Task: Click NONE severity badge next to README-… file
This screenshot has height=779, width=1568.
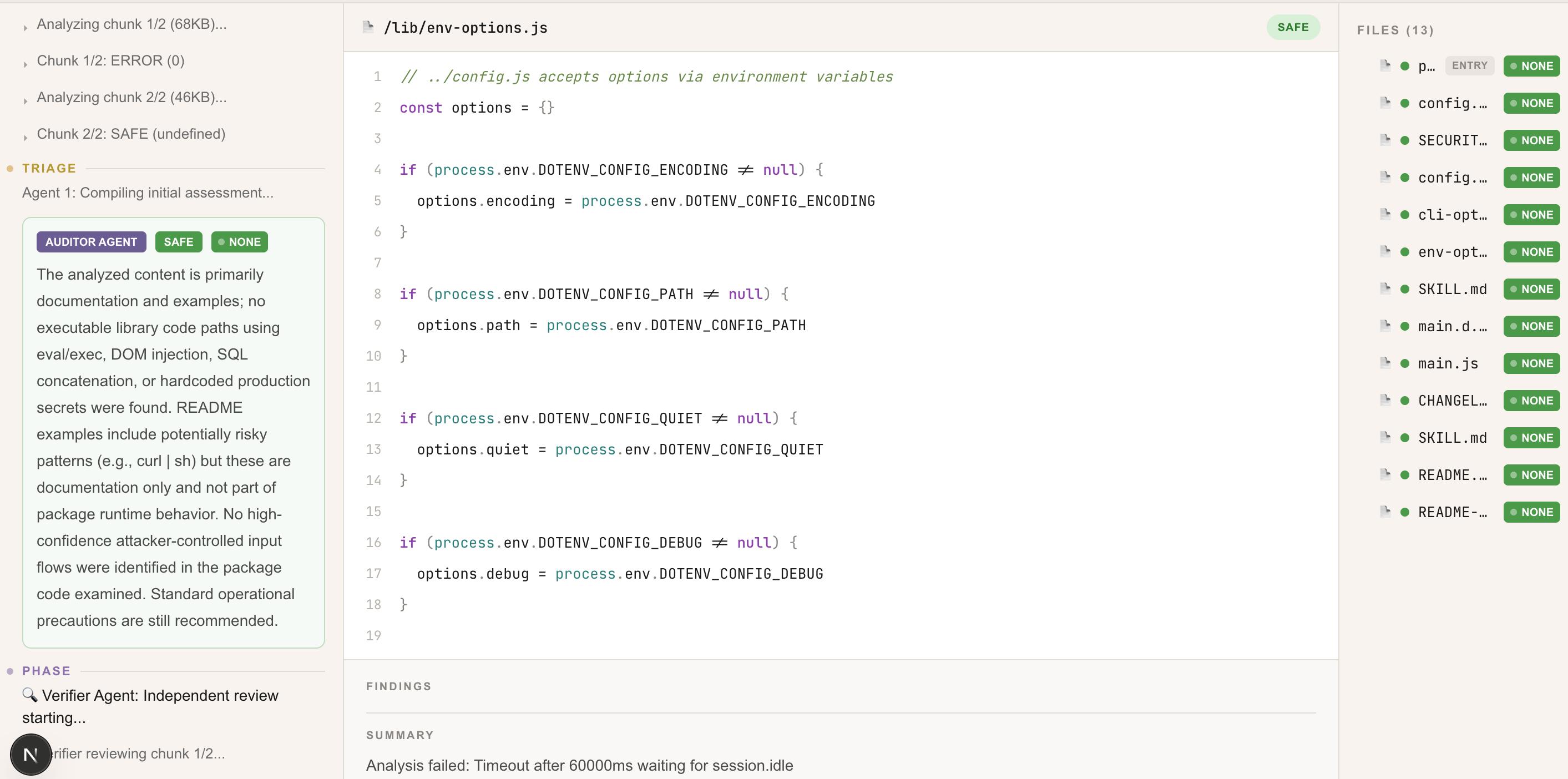Action: pos(1531,512)
